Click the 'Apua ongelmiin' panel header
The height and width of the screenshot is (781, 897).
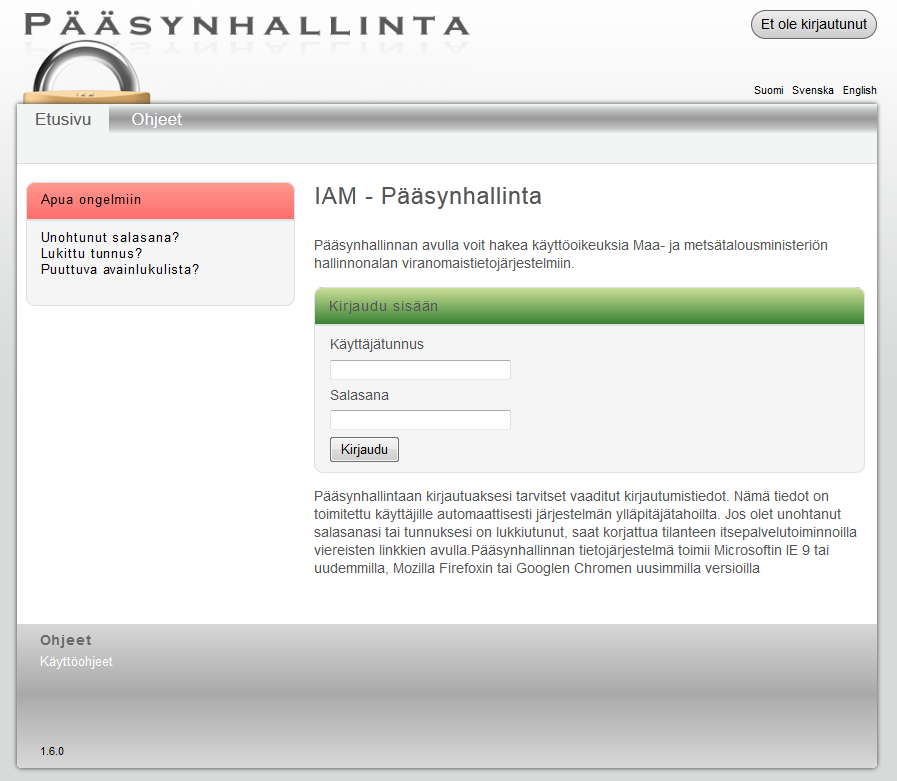point(160,201)
